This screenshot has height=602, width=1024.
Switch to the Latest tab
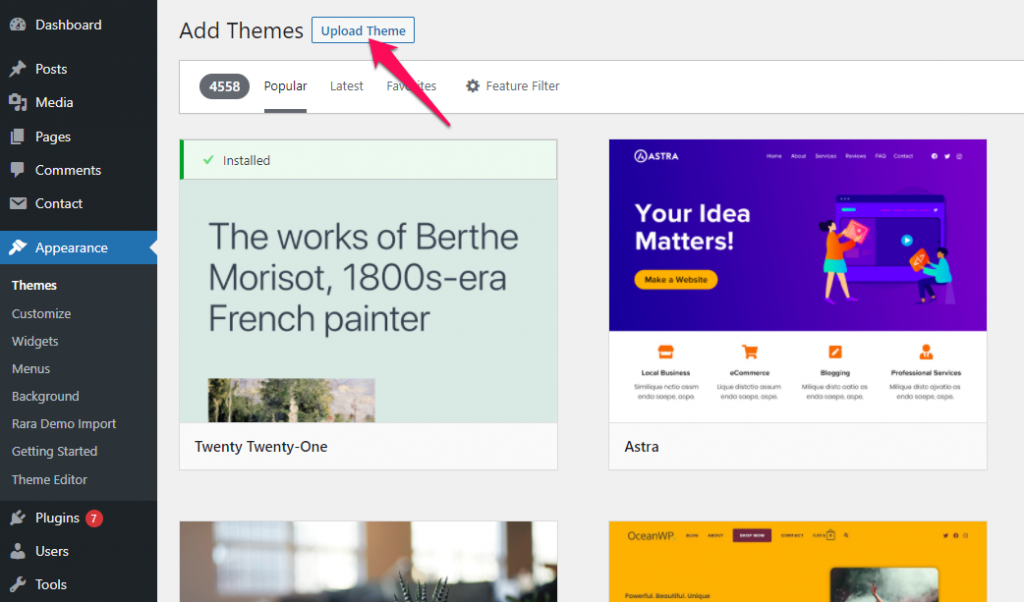click(346, 86)
